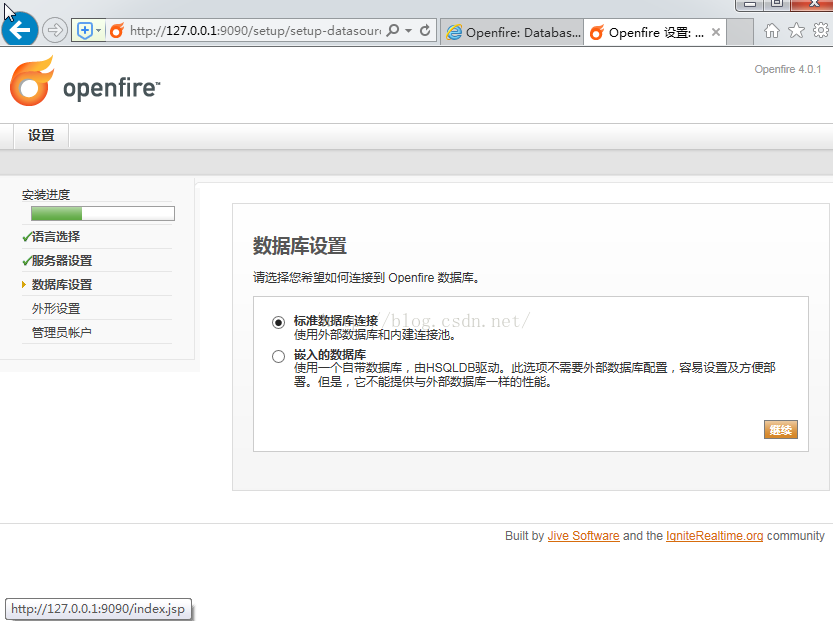Select the 嵌入的数据库 radio button
The width and height of the screenshot is (833, 621).
coord(278,356)
